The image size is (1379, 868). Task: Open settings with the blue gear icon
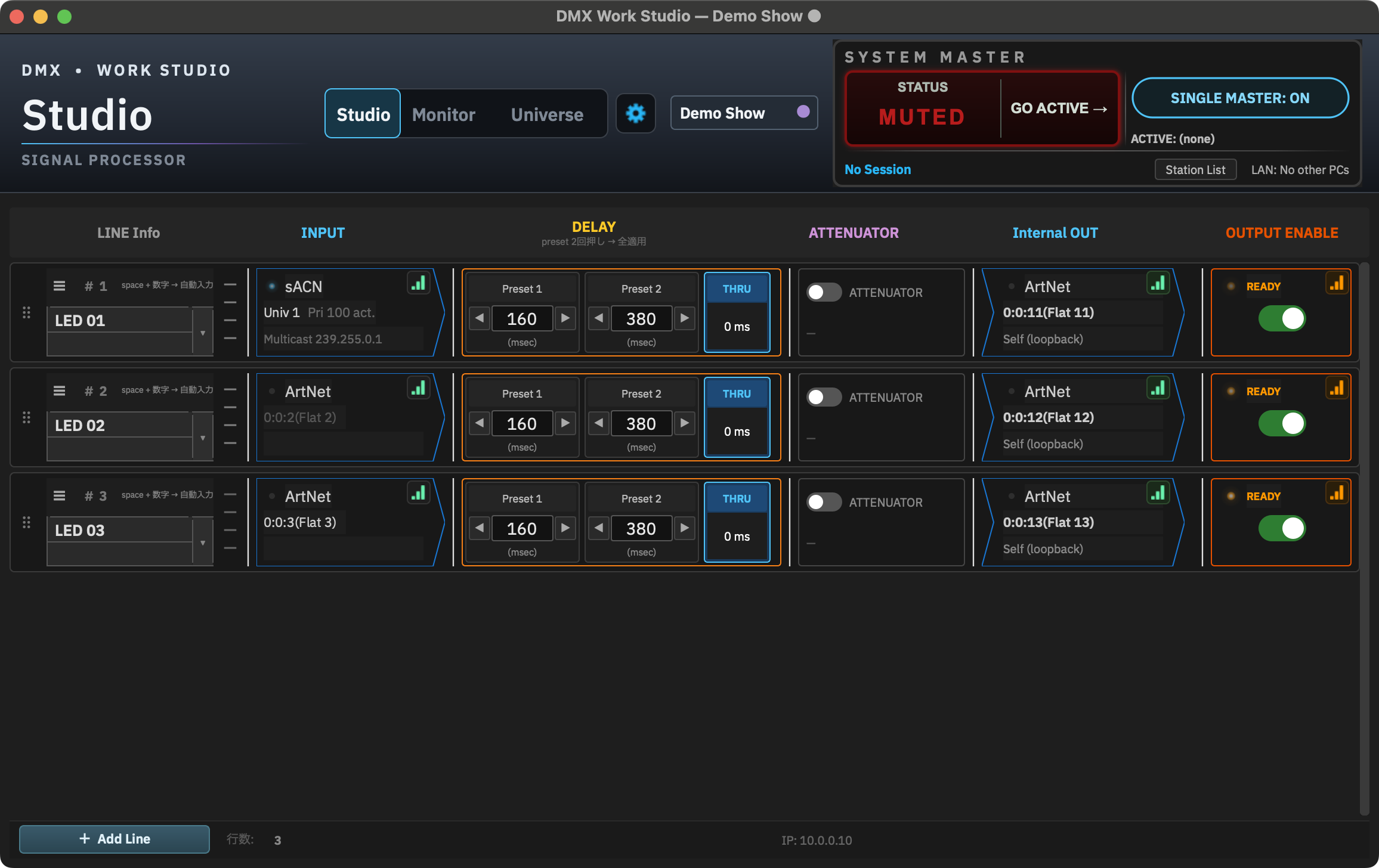635,113
